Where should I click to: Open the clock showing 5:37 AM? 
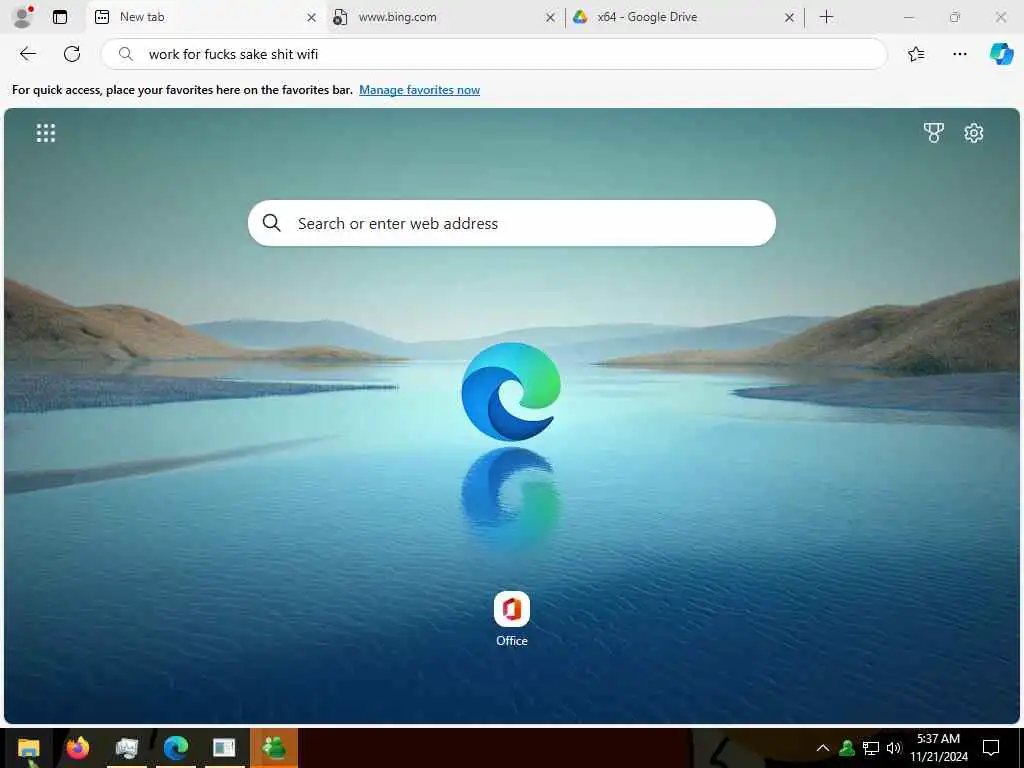point(938,748)
